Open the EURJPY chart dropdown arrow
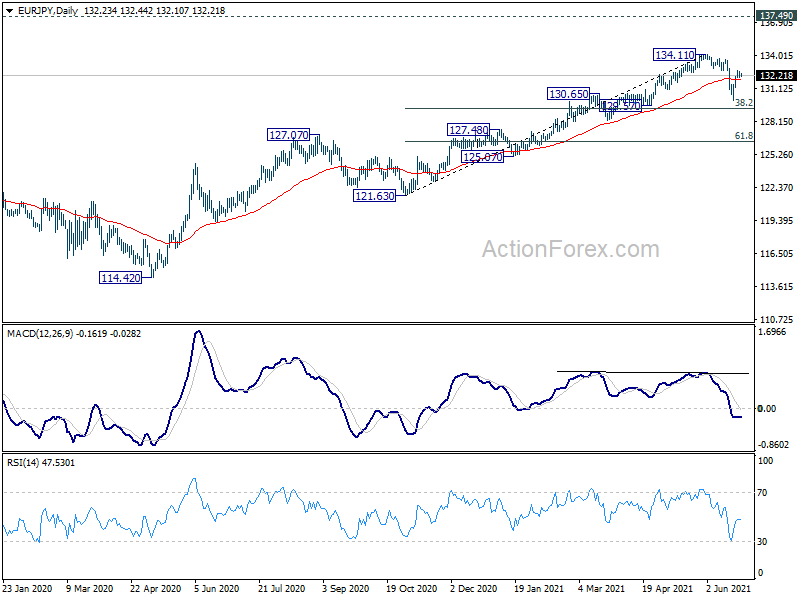Screen dimensions: 800x600 point(10,10)
